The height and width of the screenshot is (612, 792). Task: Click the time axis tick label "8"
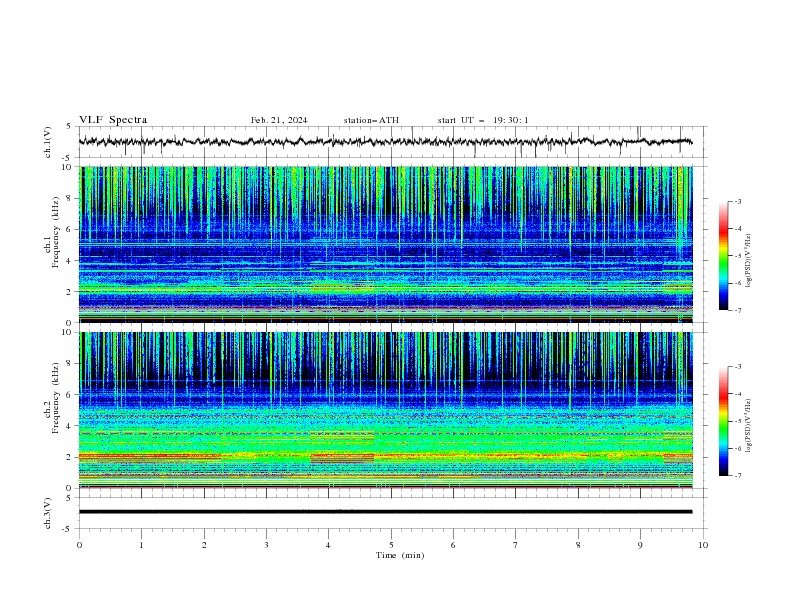(x=578, y=545)
